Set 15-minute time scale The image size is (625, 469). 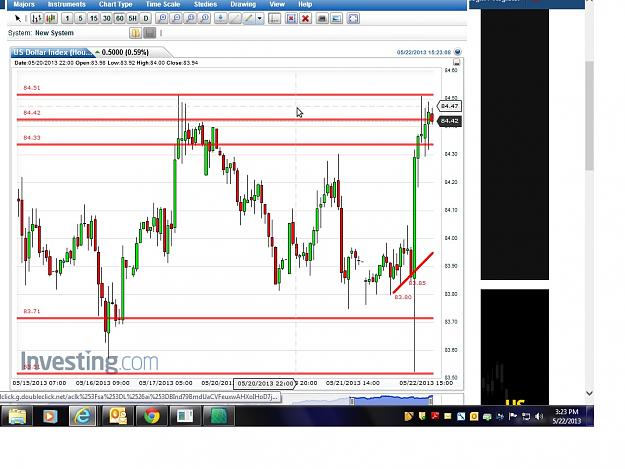pyautogui.click(x=94, y=18)
